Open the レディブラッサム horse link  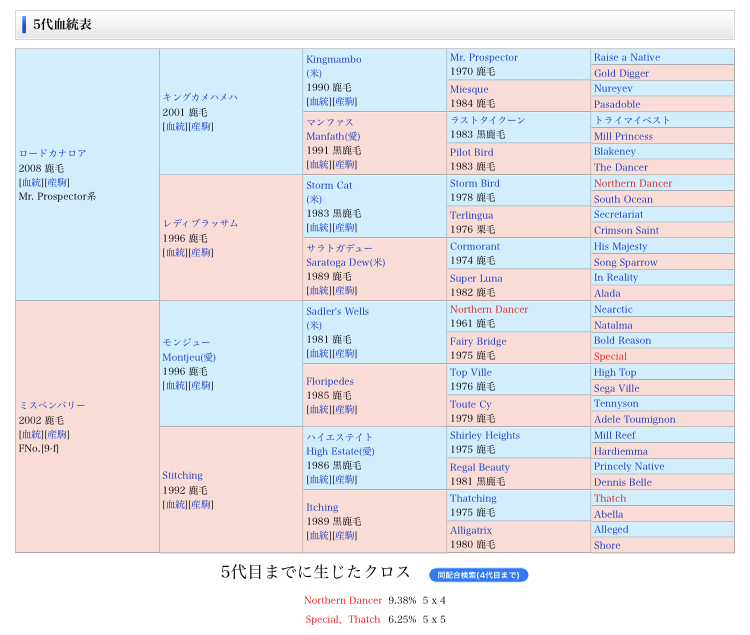tap(200, 223)
